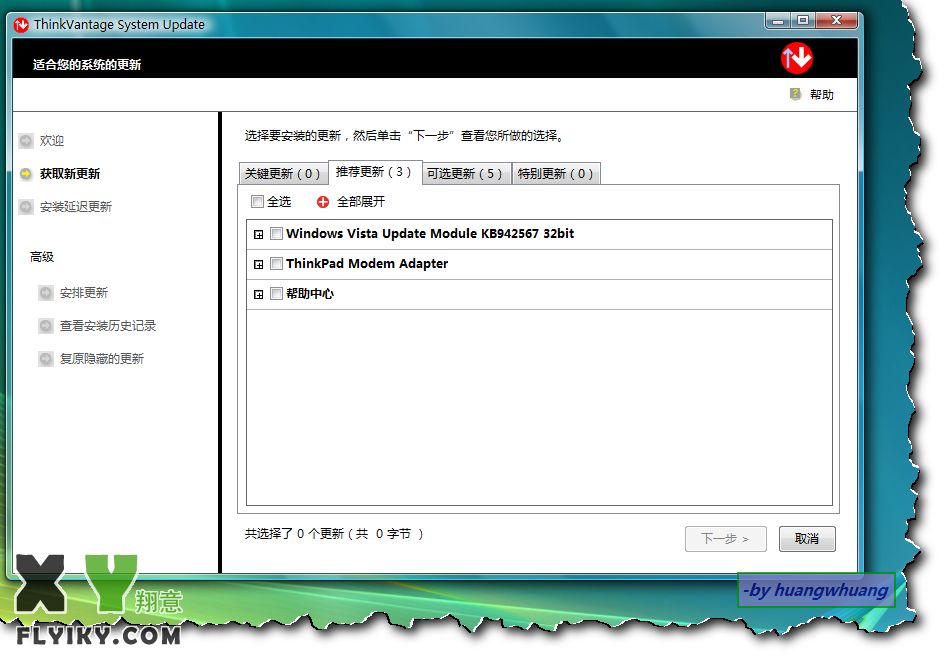This screenshot has height=656, width=945.
Task: Open the 帮助 help link
Action: pyautogui.click(x=821, y=95)
